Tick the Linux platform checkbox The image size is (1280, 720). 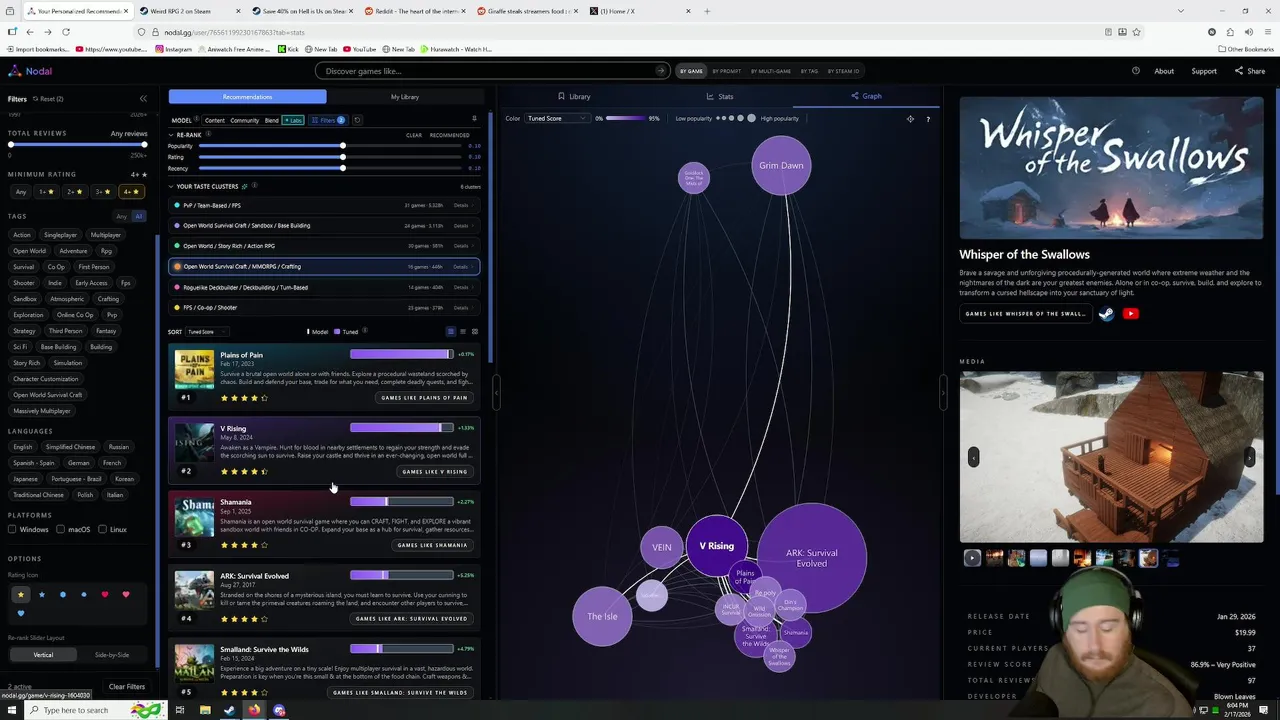102,529
